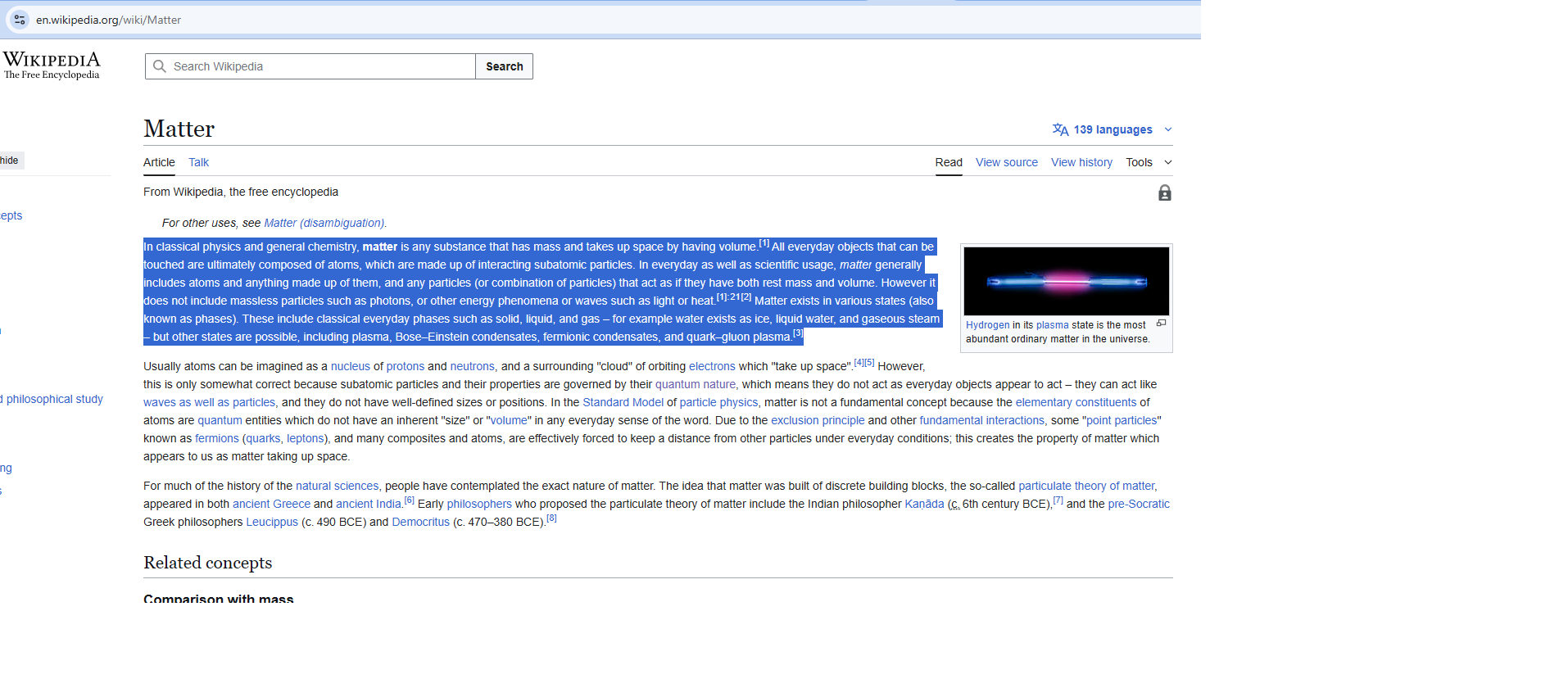The image size is (1568, 679).
Task: Open the Democritus link
Action: [421, 522]
